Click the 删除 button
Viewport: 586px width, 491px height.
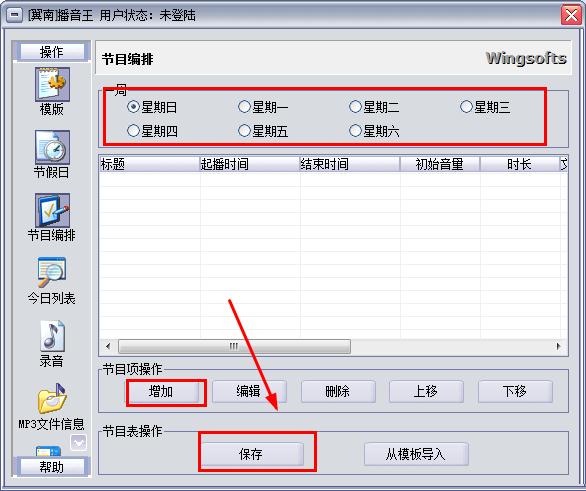pos(338,392)
